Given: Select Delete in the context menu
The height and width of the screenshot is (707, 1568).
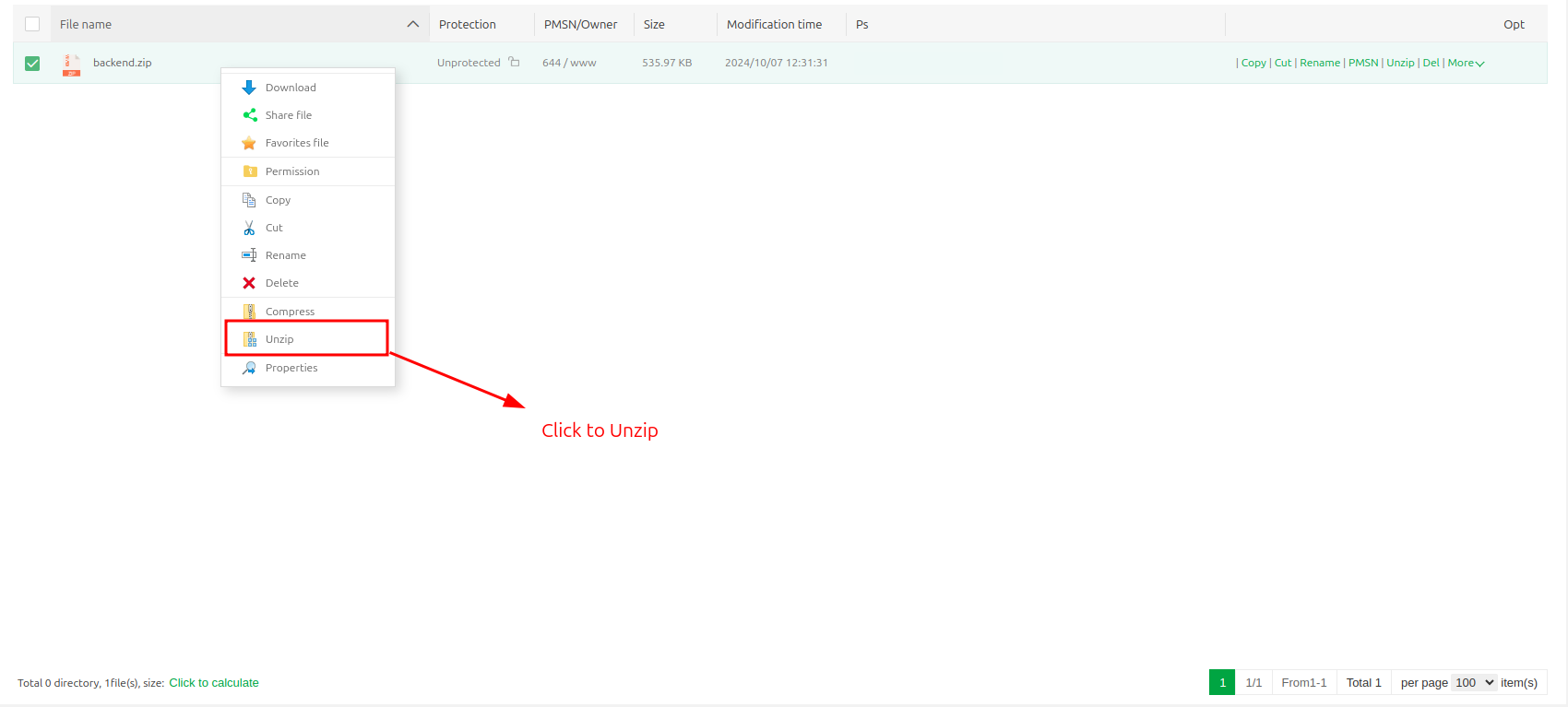Looking at the screenshot, I should tap(308, 283).
